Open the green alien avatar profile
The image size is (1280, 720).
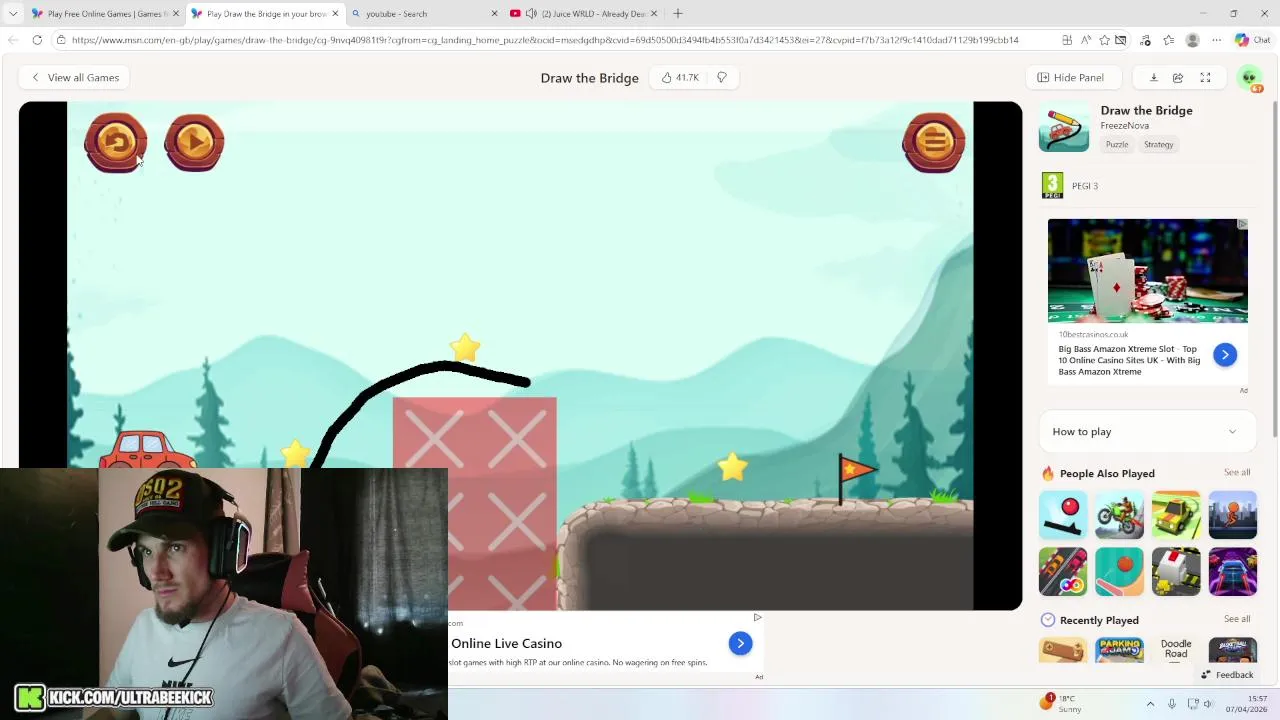tap(1249, 78)
